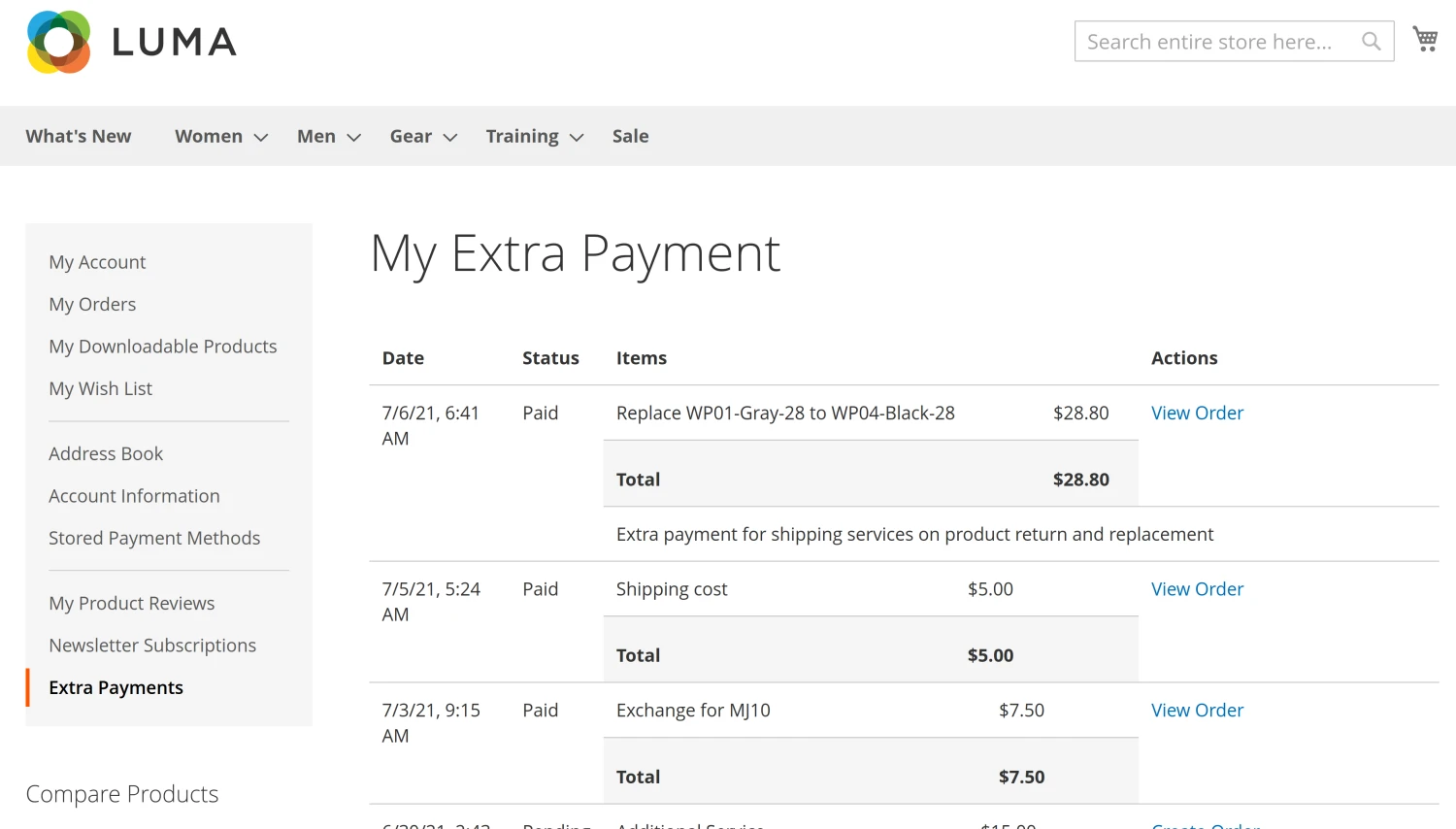Open My Orders from the sidebar
This screenshot has height=829, width=1456.
[92, 304]
